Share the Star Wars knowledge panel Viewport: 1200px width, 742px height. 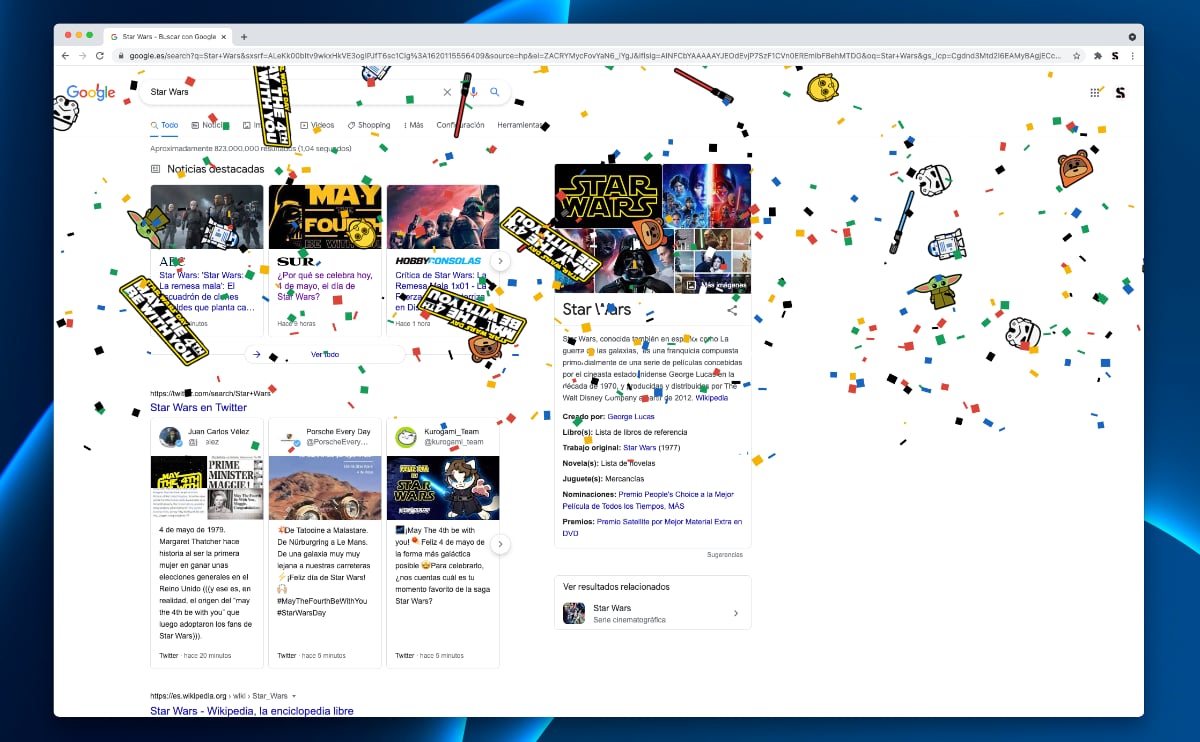point(732,310)
